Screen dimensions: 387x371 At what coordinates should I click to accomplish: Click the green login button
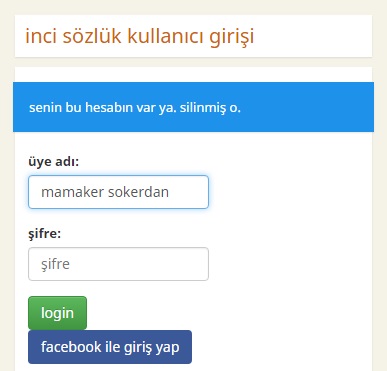(x=57, y=313)
